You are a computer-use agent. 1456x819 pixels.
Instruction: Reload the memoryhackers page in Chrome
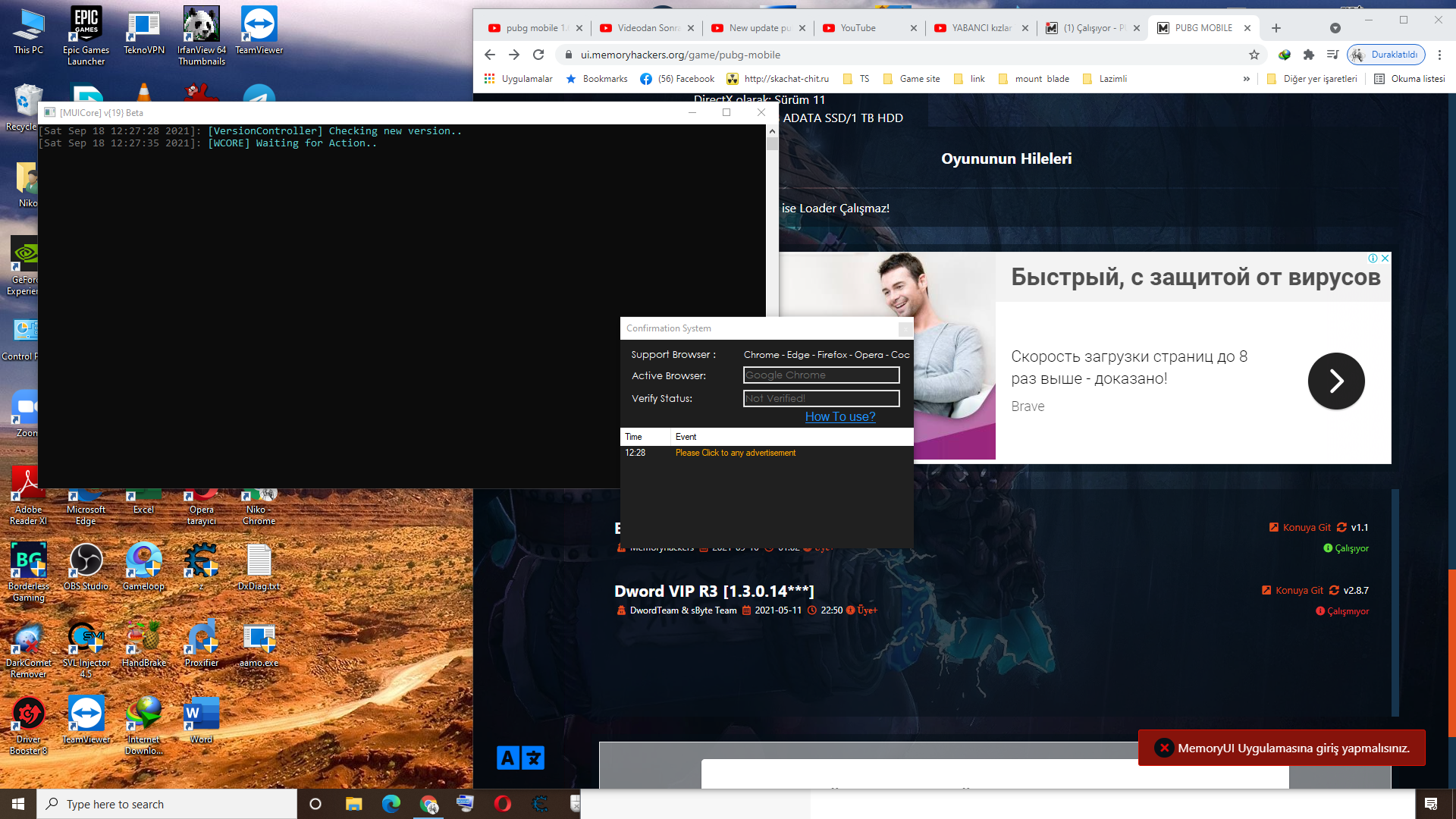(x=538, y=55)
